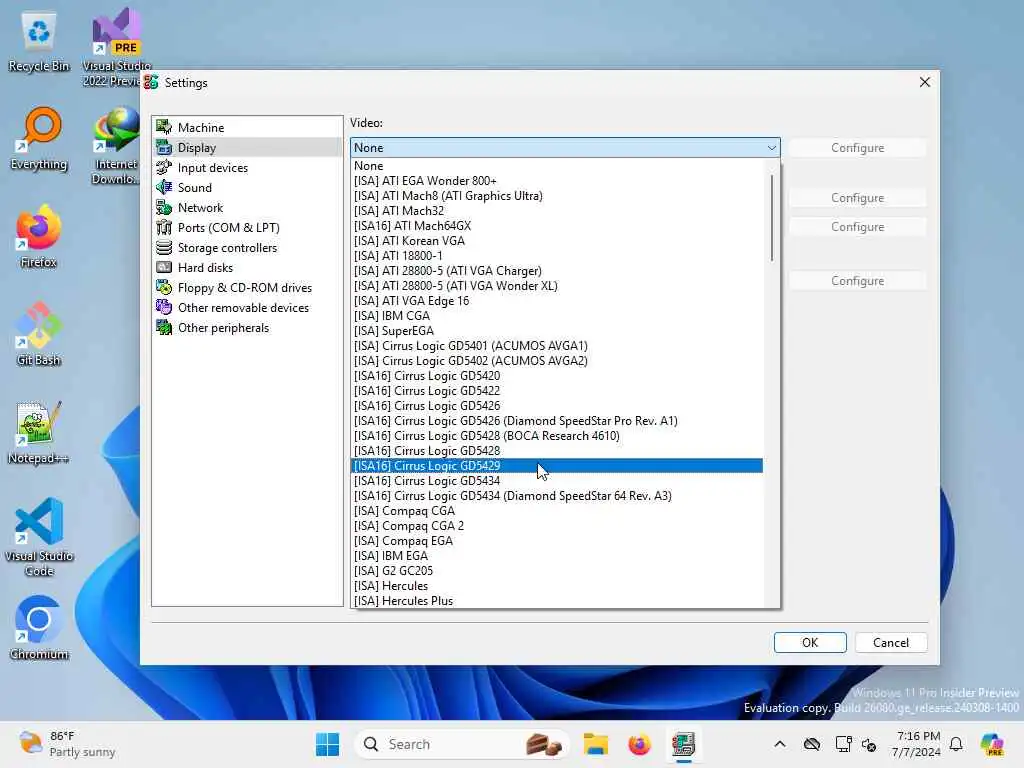
Task: Switch to 86Box app in taskbar
Action: [x=683, y=744]
